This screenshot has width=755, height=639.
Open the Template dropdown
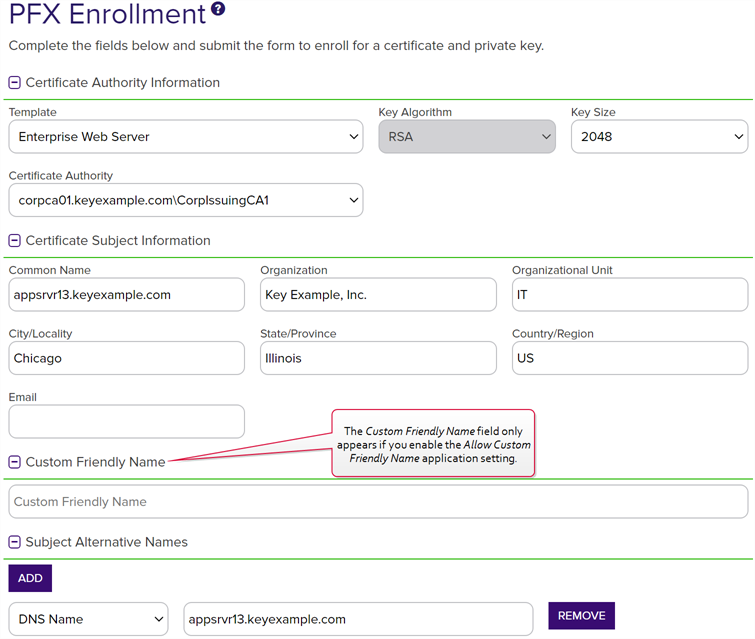tap(186, 137)
